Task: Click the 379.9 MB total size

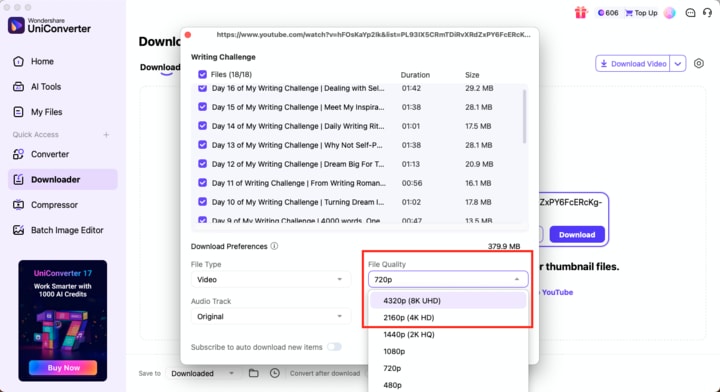Action: 504,246
